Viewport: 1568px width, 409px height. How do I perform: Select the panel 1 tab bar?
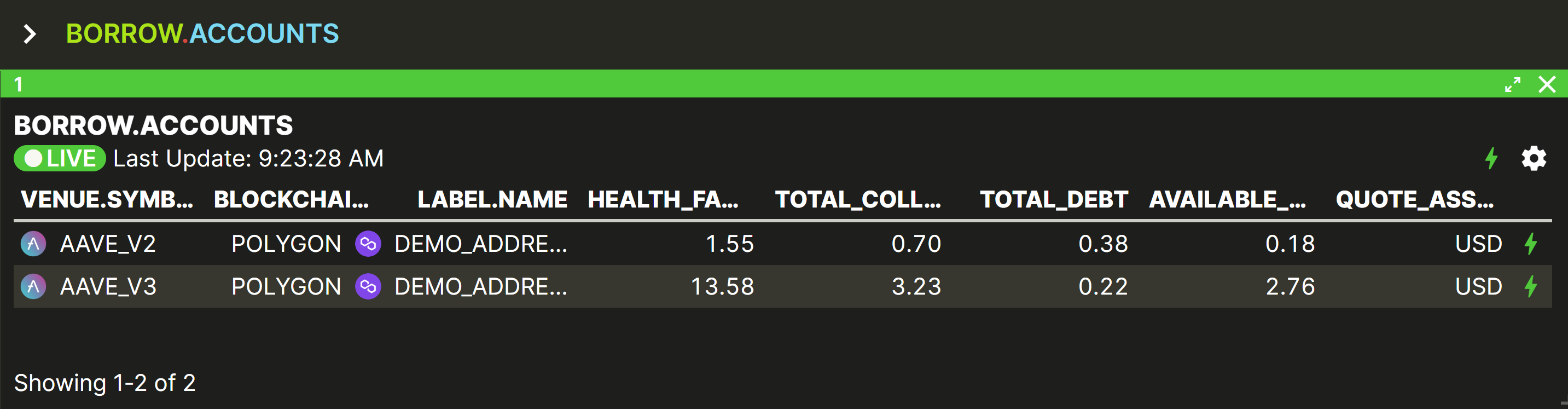784,84
